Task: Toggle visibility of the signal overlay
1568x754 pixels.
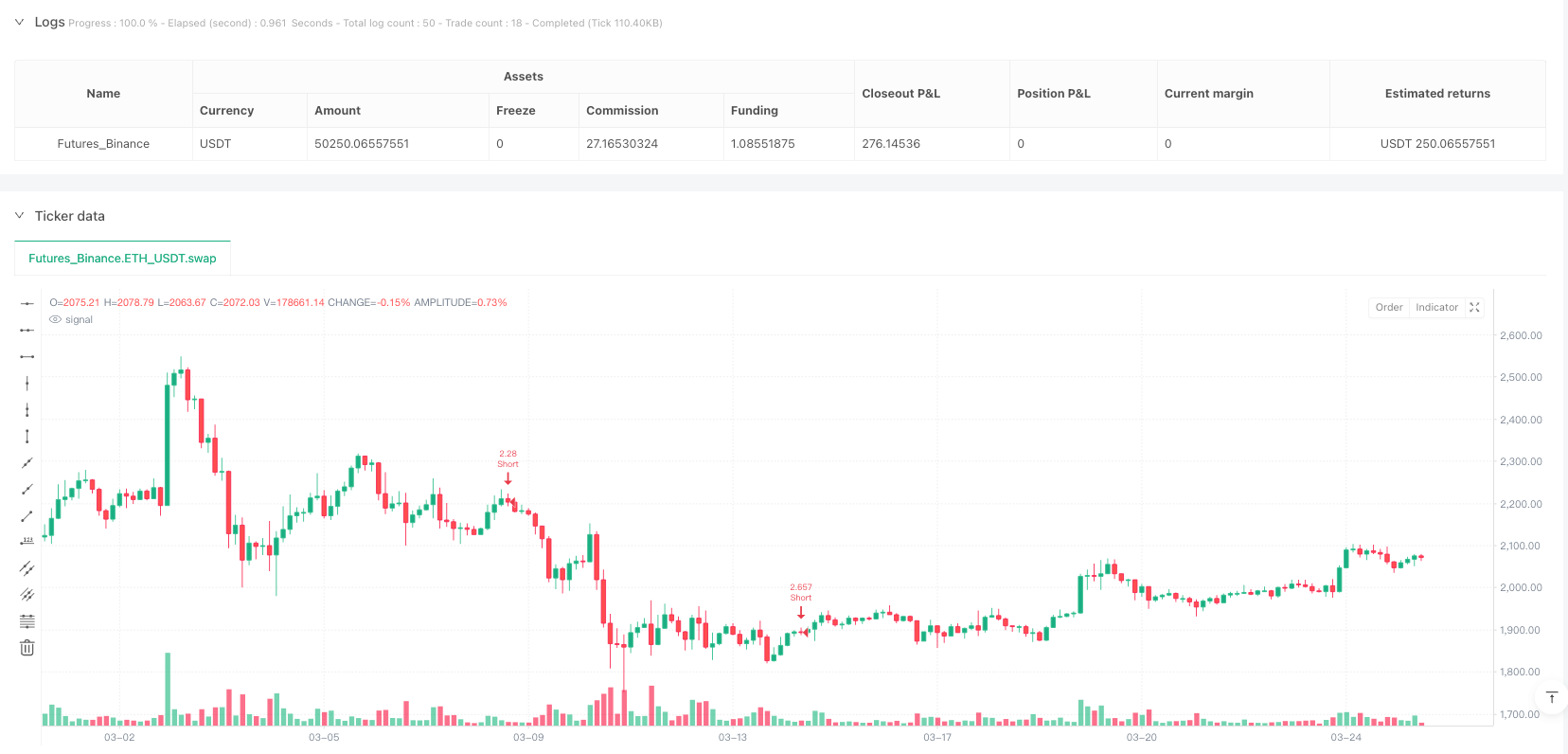Action: [x=56, y=319]
